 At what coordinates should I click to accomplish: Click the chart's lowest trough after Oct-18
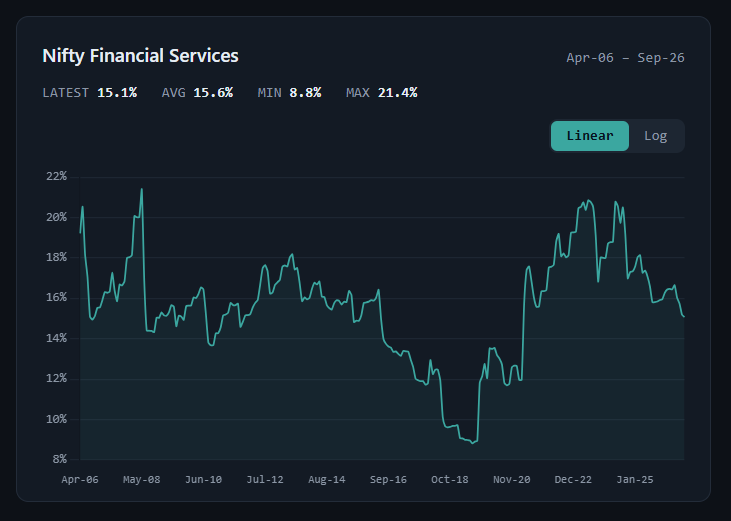point(472,443)
